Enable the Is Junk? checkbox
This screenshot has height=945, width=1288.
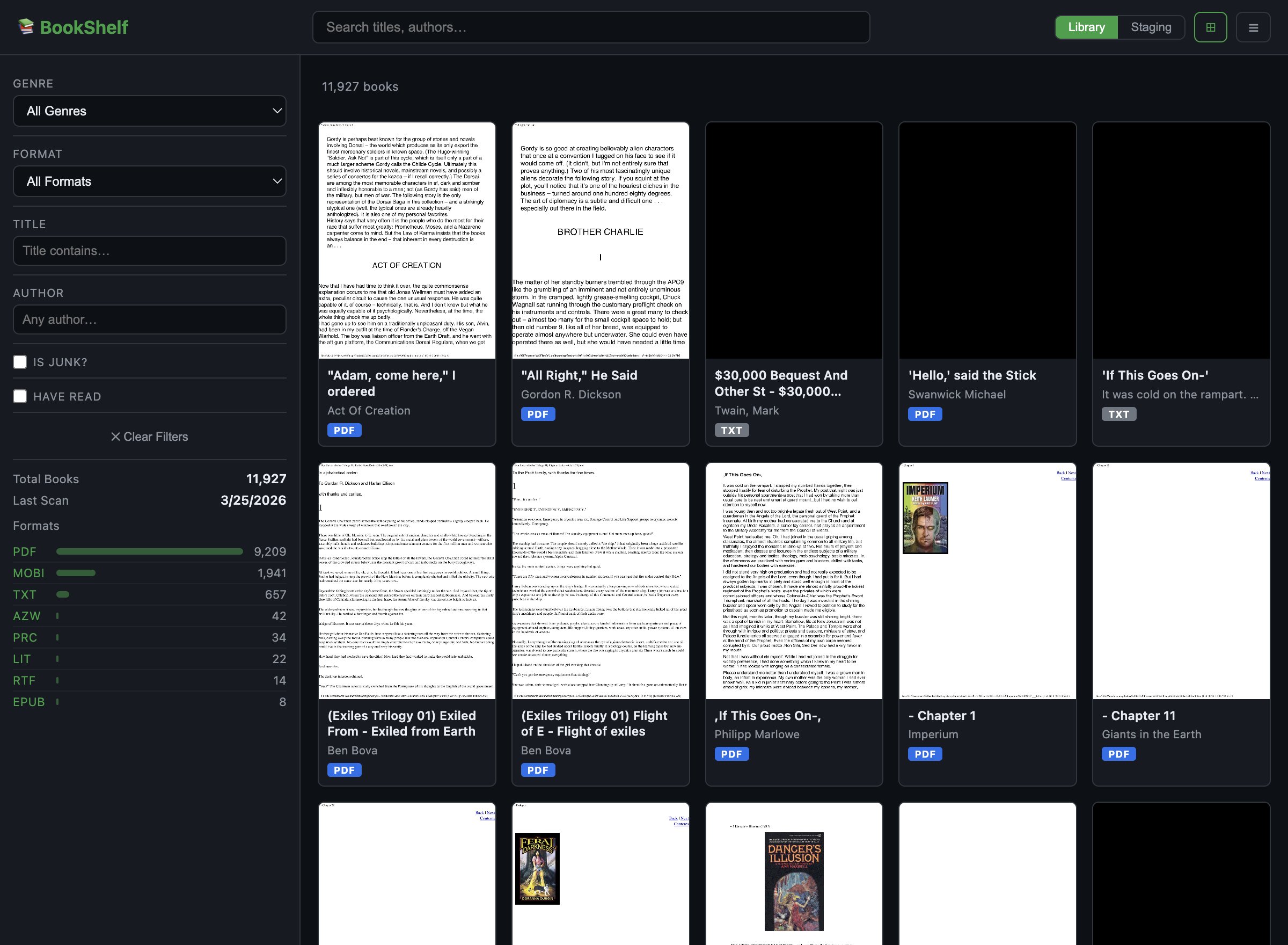pyautogui.click(x=20, y=362)
